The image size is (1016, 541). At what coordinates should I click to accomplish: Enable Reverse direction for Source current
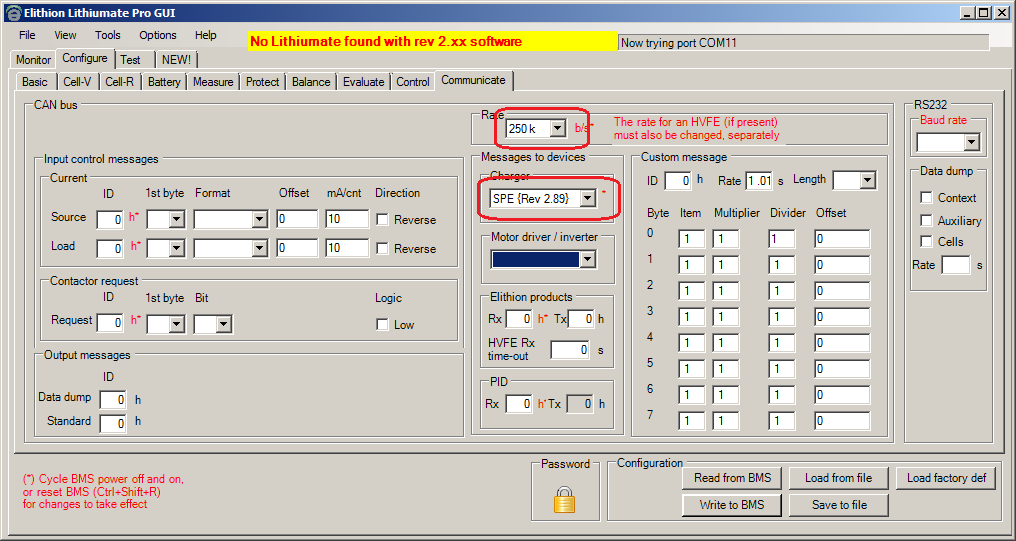pos(382,220)
